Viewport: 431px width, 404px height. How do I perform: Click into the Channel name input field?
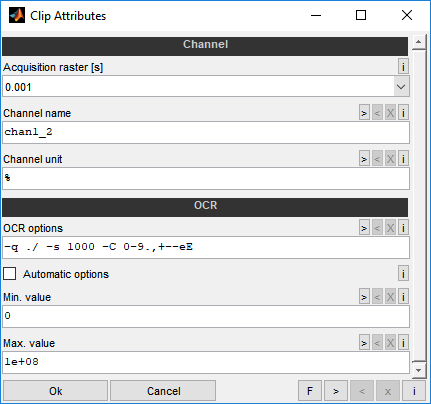[x=206, y=133]
